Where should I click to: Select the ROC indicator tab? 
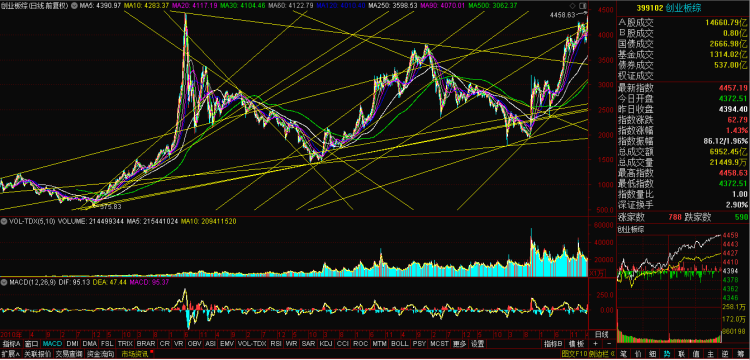click(361, 344)
